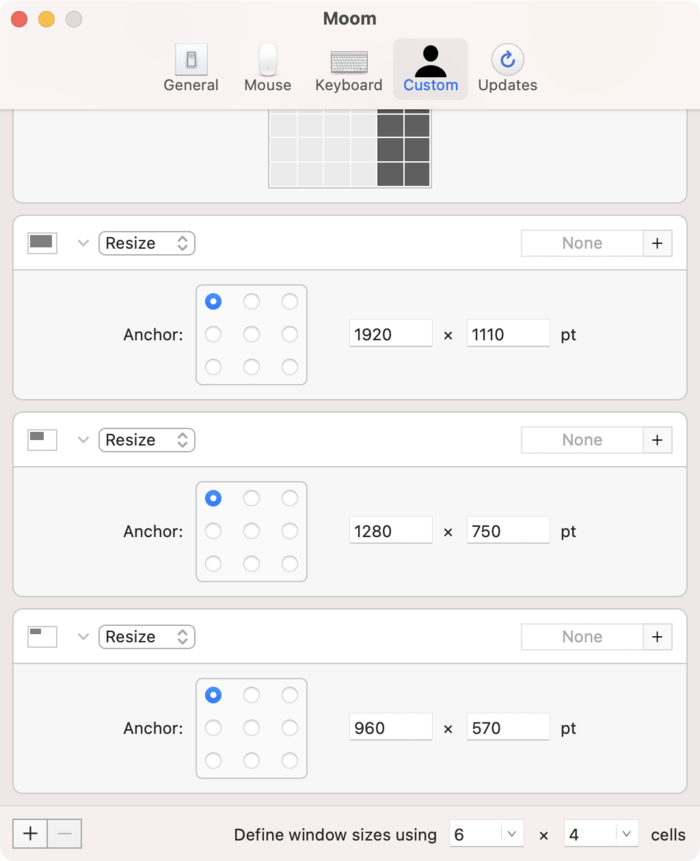Screen dimensions: 700x861
Task: Click the 1920 × 1110 preset thumbnail icon
Action: [x=42, y=243]
